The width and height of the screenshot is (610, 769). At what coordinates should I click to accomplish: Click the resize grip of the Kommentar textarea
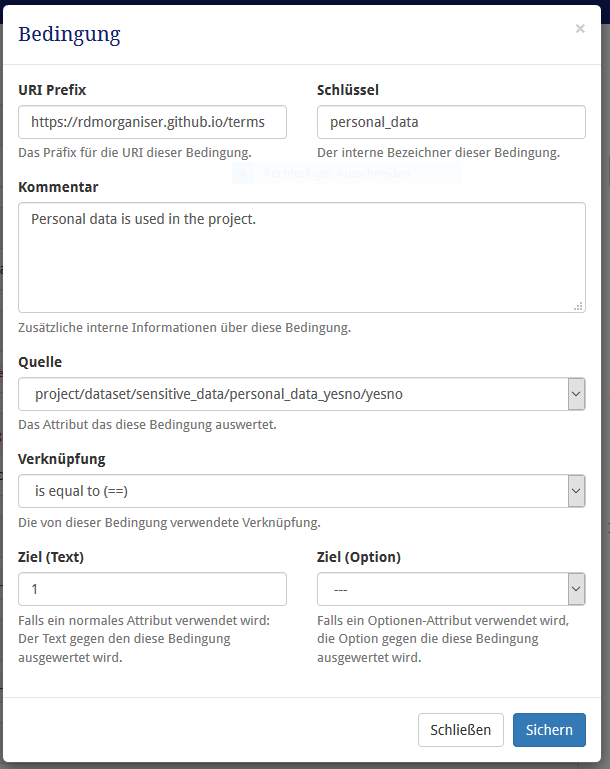(579, 306)
